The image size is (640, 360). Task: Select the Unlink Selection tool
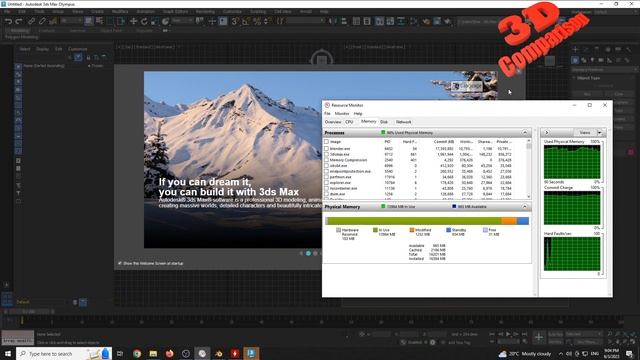[42, 21]
